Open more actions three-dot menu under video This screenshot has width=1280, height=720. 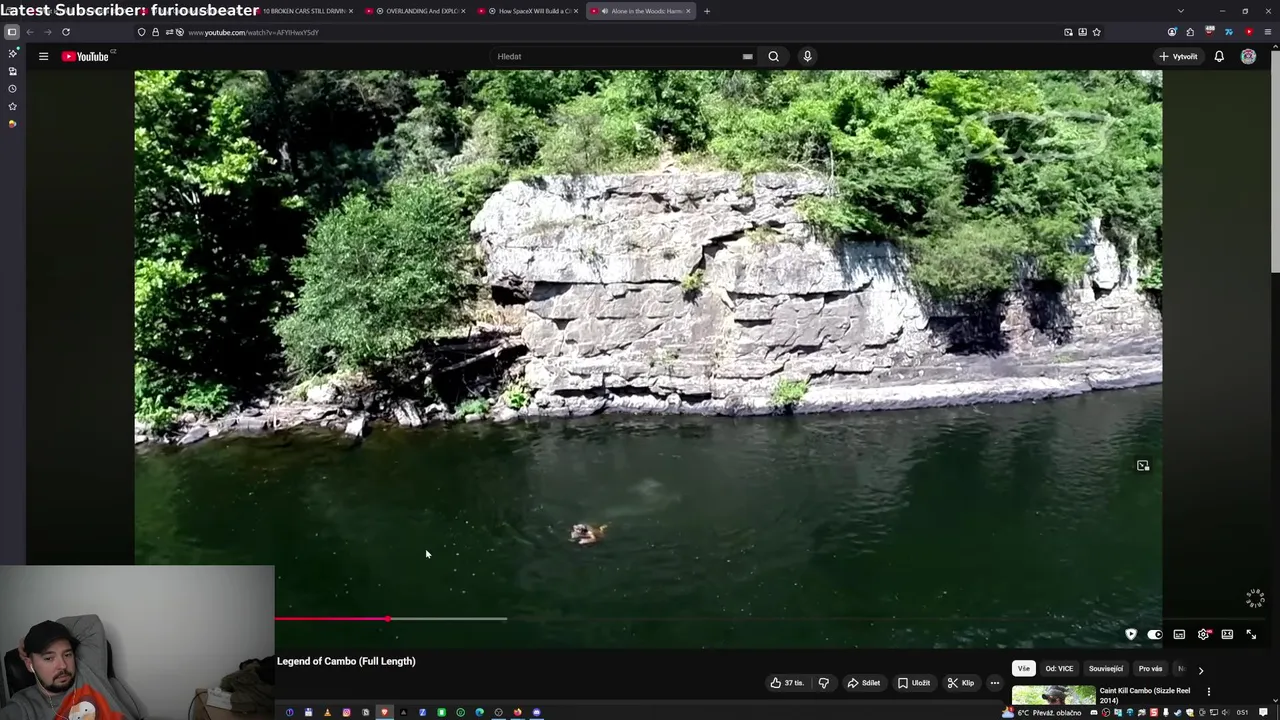[x=994, y=683]
